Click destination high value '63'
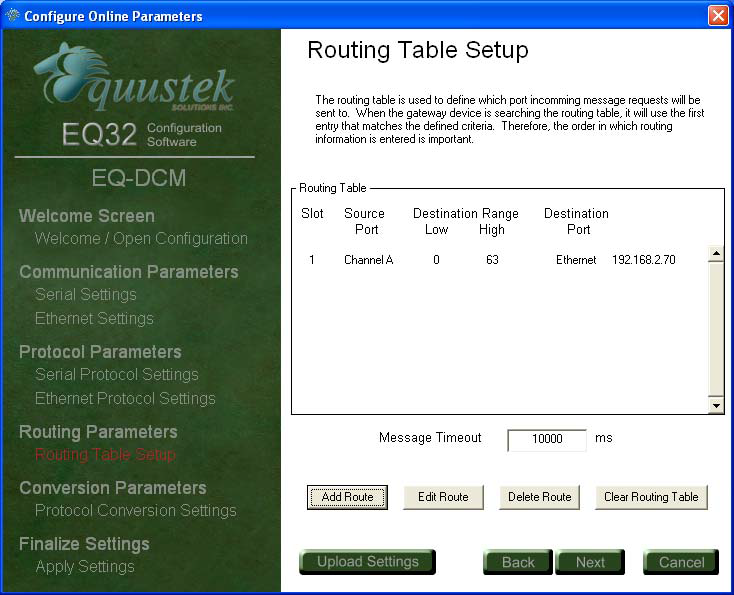This screenshot has height=595, width=734. 492,260
